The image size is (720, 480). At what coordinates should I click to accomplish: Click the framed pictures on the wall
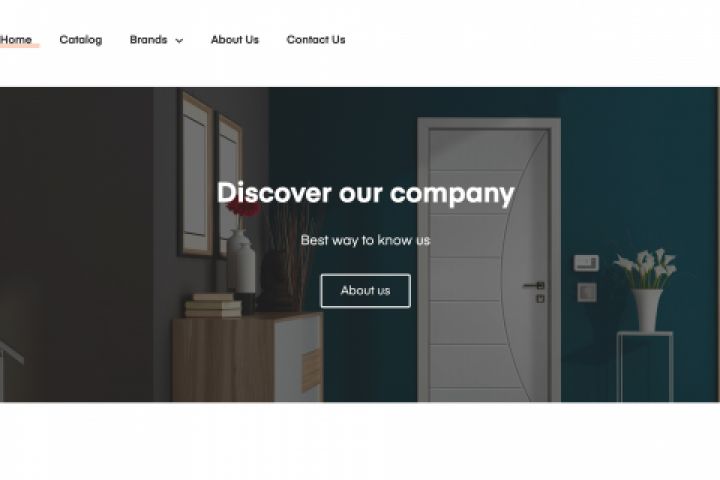coord(210,175)
